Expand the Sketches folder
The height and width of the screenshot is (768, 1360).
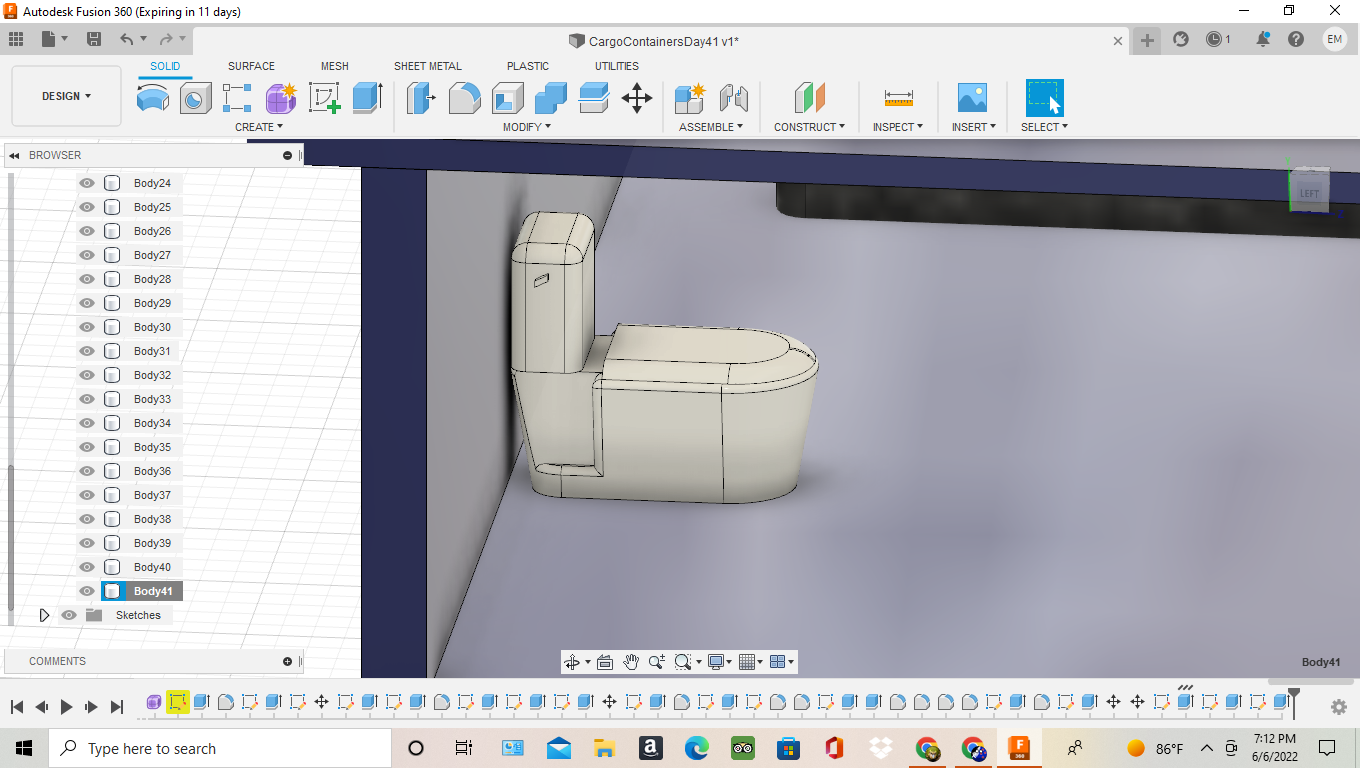pyautogui.click(x=44, y=615)
